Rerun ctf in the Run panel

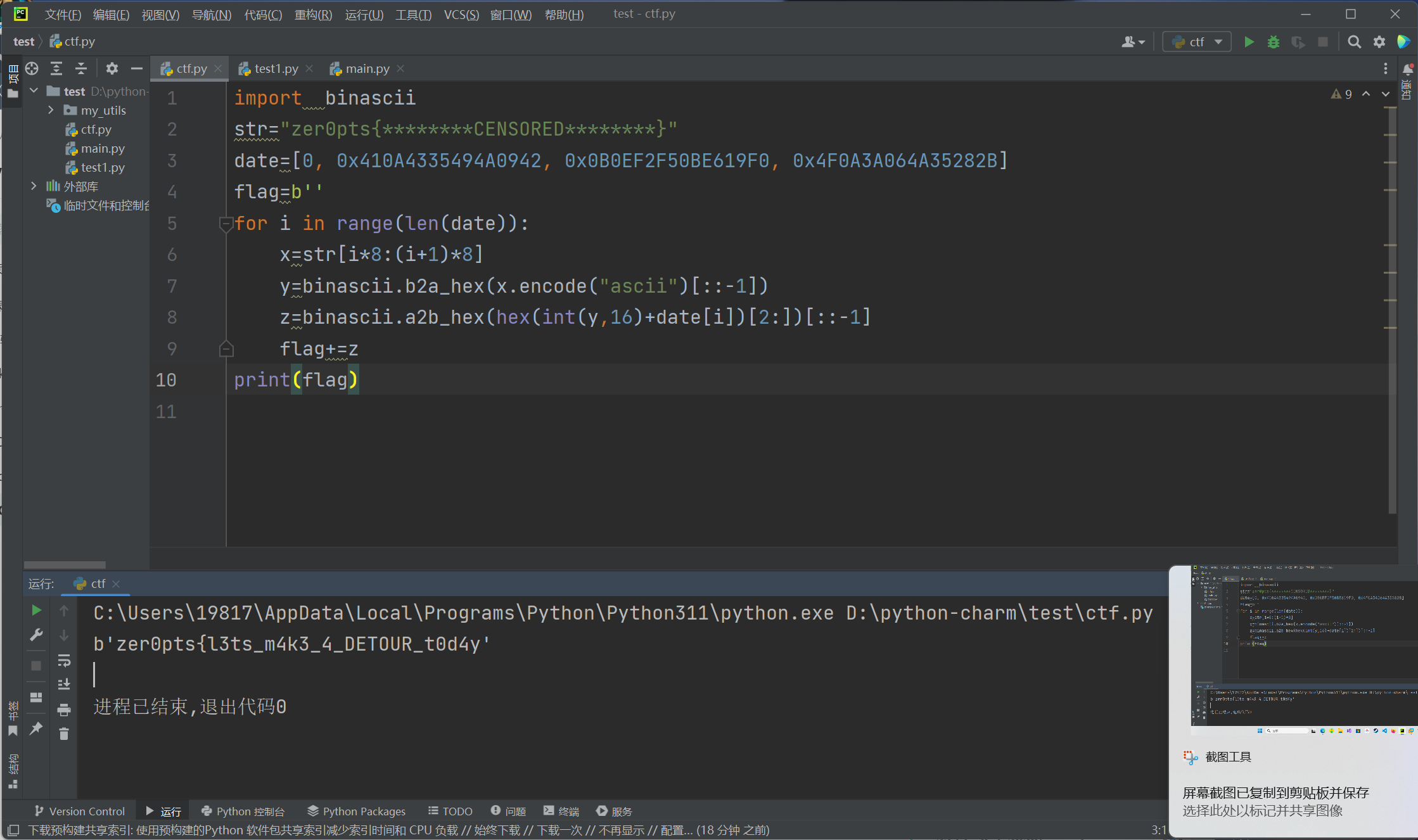(36, 610)
